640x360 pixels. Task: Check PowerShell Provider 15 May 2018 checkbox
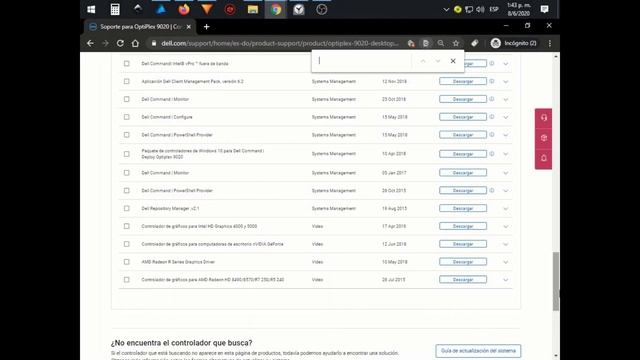(127, 135)
